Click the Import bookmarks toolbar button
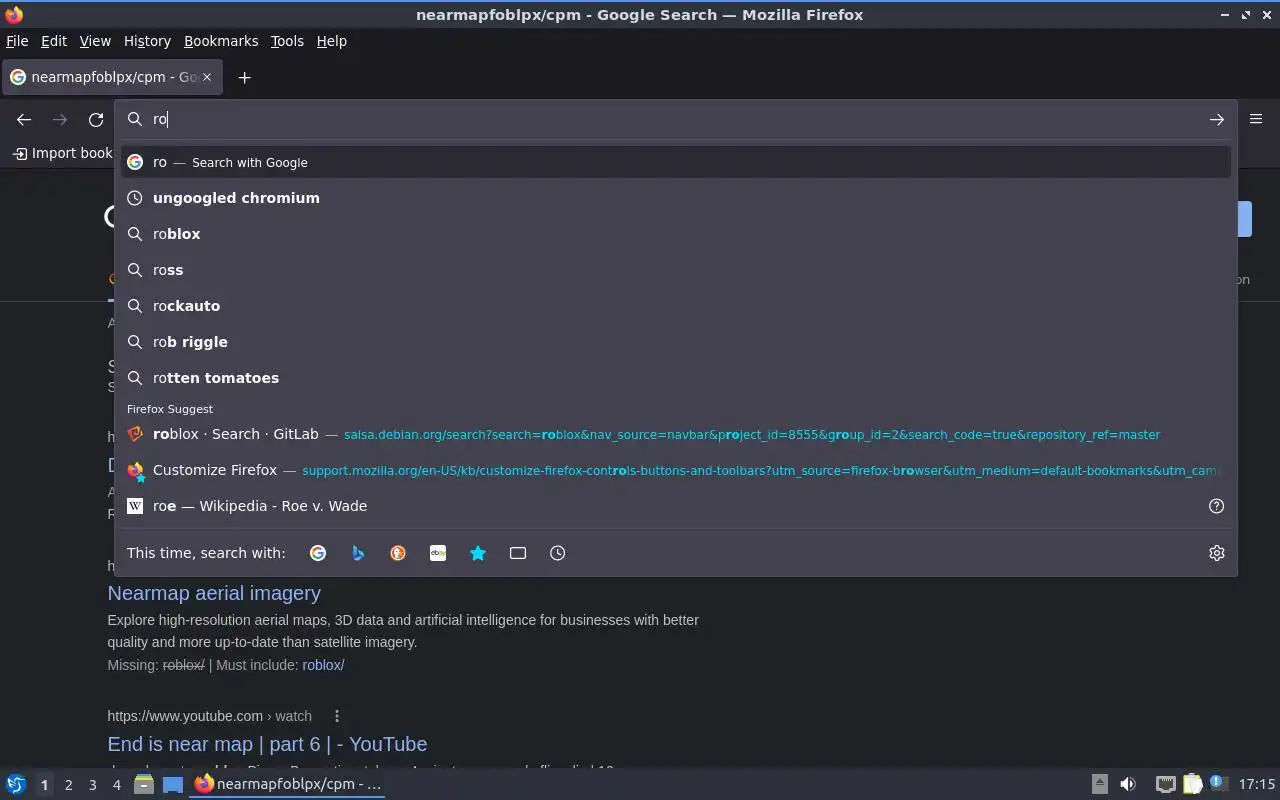Viewport: 1280px width, 800px height. (62, 153)
